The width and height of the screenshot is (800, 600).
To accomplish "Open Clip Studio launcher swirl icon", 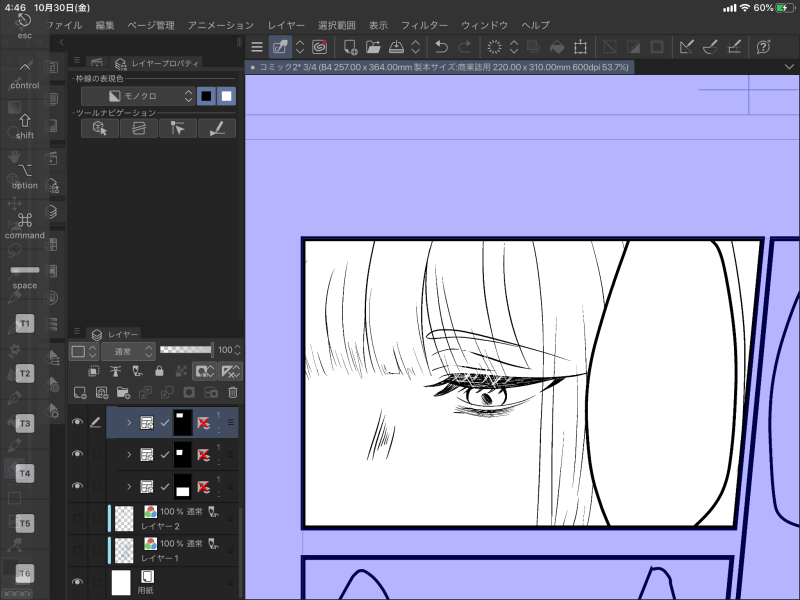I will (x=319, y=47).
